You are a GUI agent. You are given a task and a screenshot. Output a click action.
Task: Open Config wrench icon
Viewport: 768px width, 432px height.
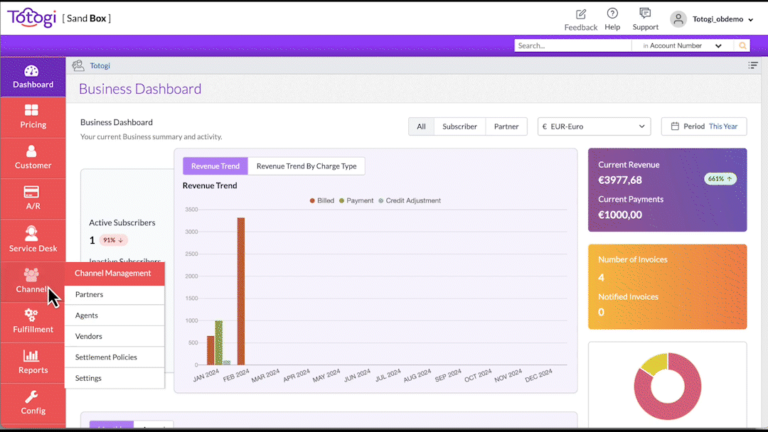tap(32, 402)
